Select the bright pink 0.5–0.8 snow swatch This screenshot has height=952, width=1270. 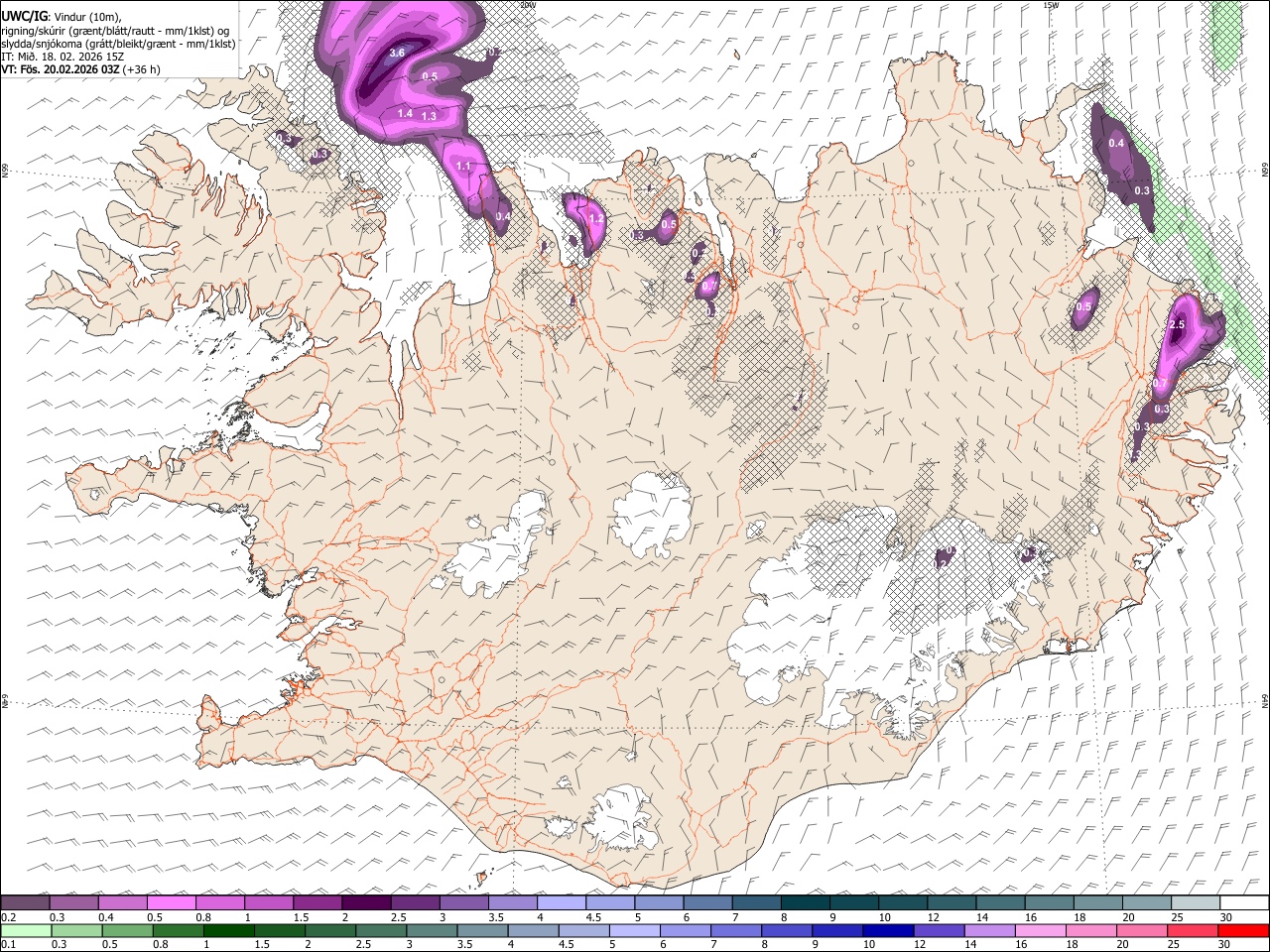pos(172,903)
